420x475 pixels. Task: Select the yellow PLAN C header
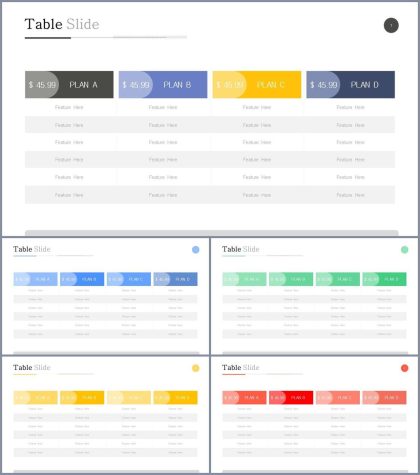[x=257, y=85]
